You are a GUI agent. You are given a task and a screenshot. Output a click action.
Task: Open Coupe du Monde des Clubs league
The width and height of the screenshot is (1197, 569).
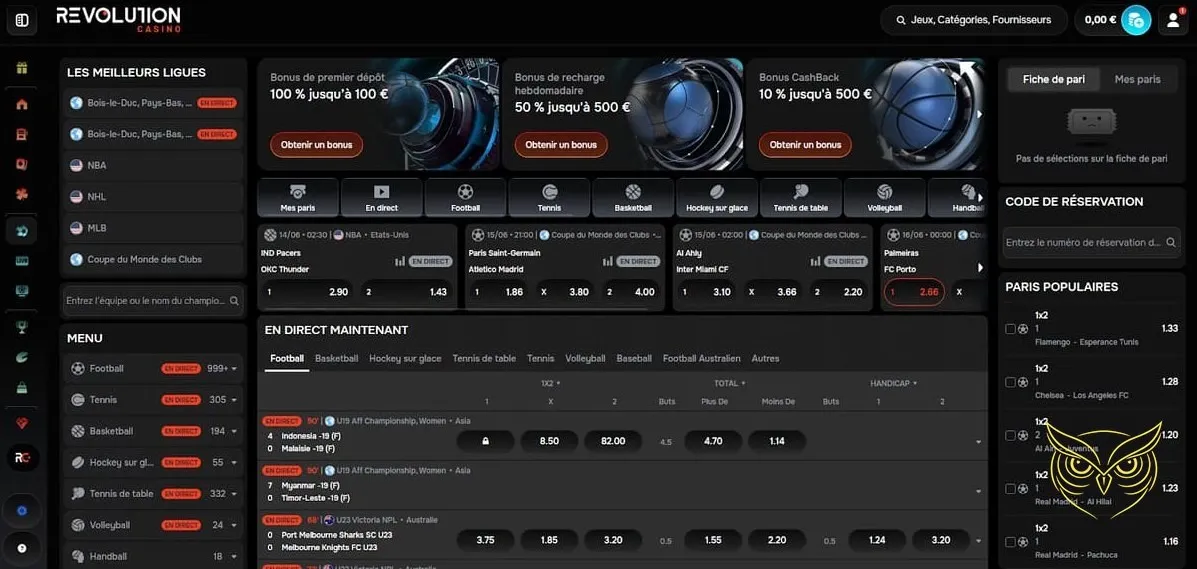pos(154,259)
